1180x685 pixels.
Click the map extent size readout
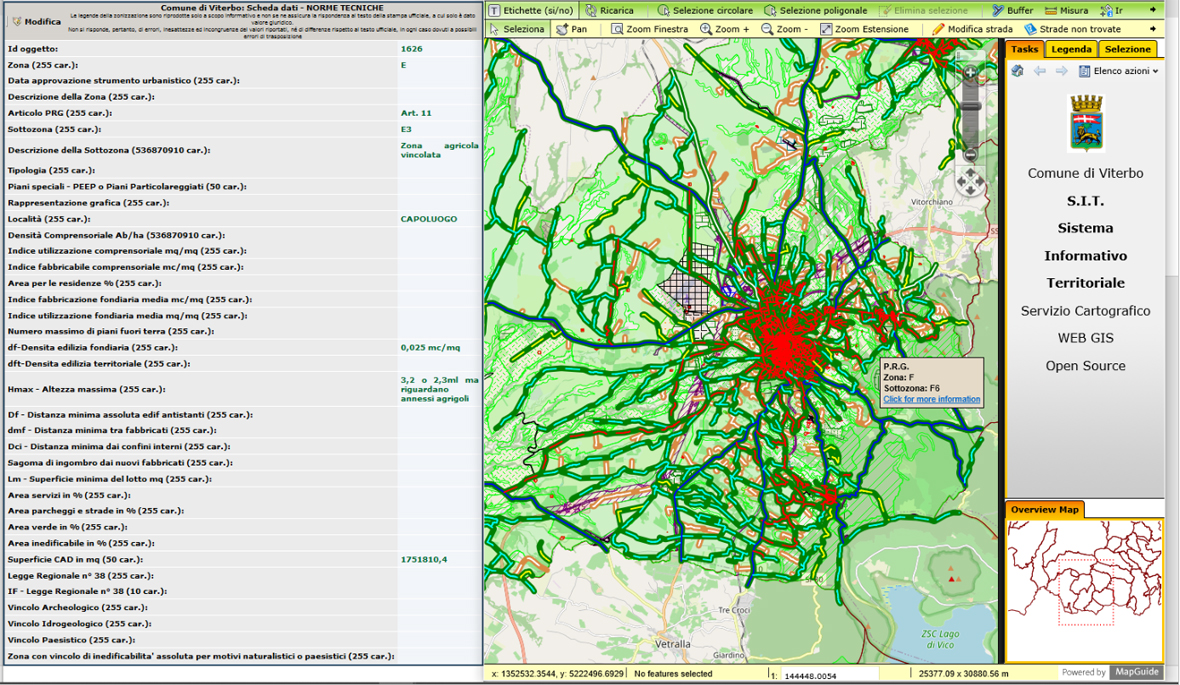coord(963,674)
